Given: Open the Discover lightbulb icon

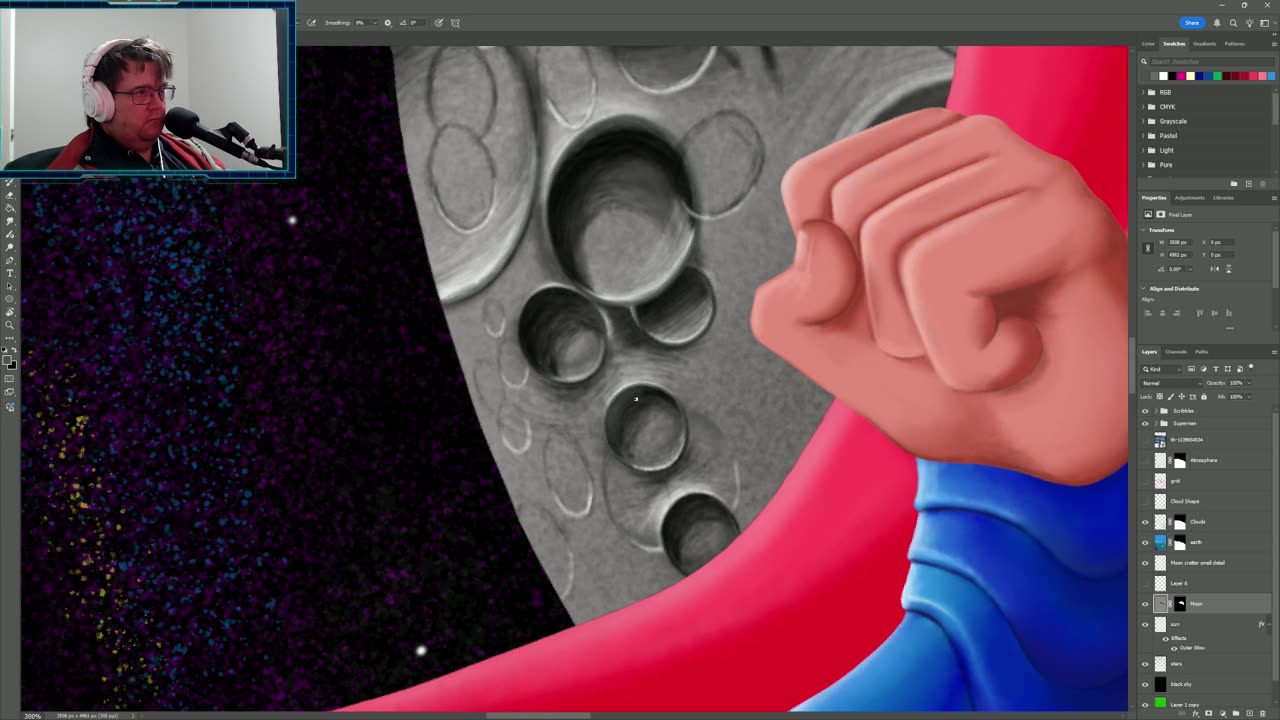Looking at the screenshot, I should (x=1249, y=23).
